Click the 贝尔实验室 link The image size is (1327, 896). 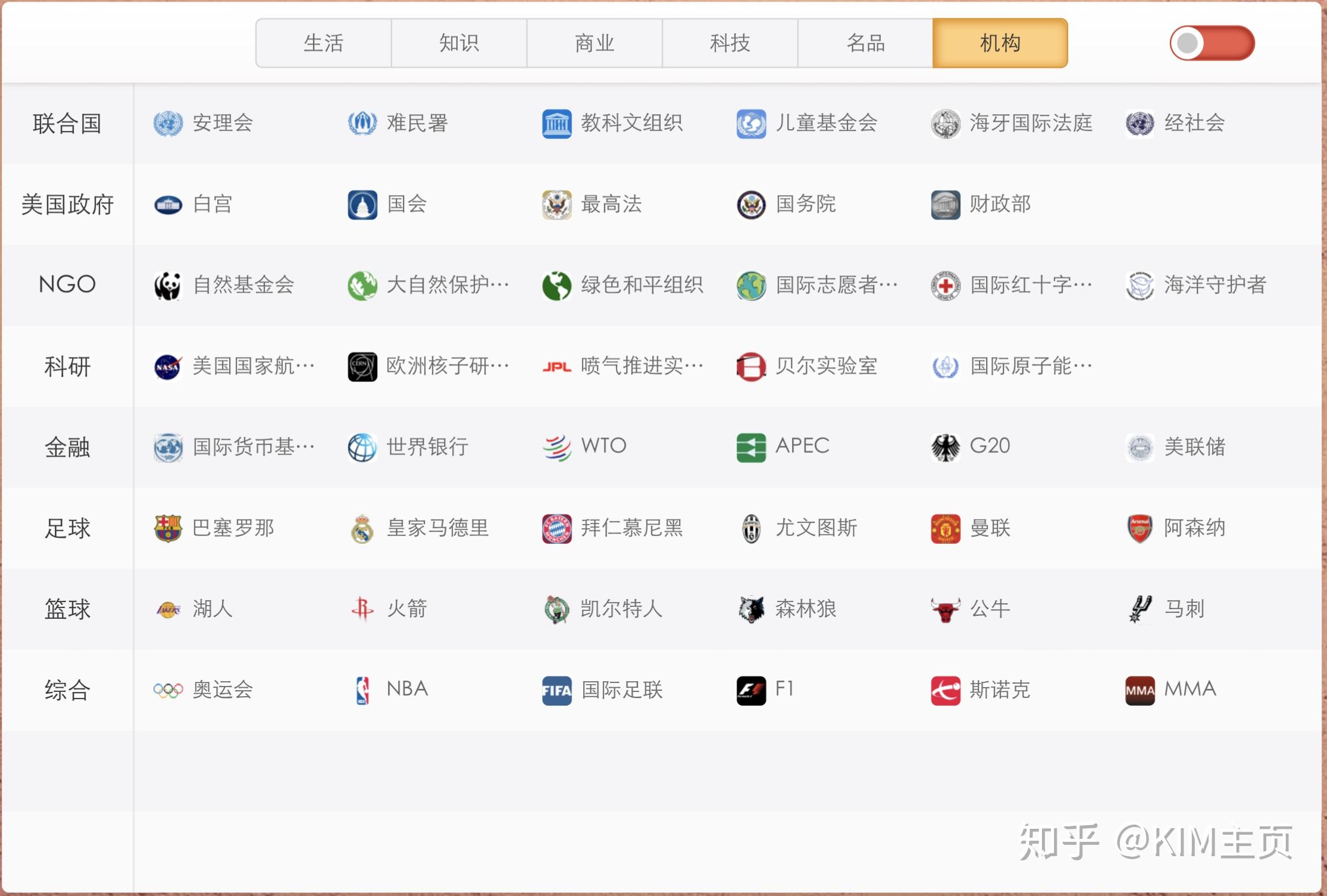pyautogui.click(x=827, y=366)
